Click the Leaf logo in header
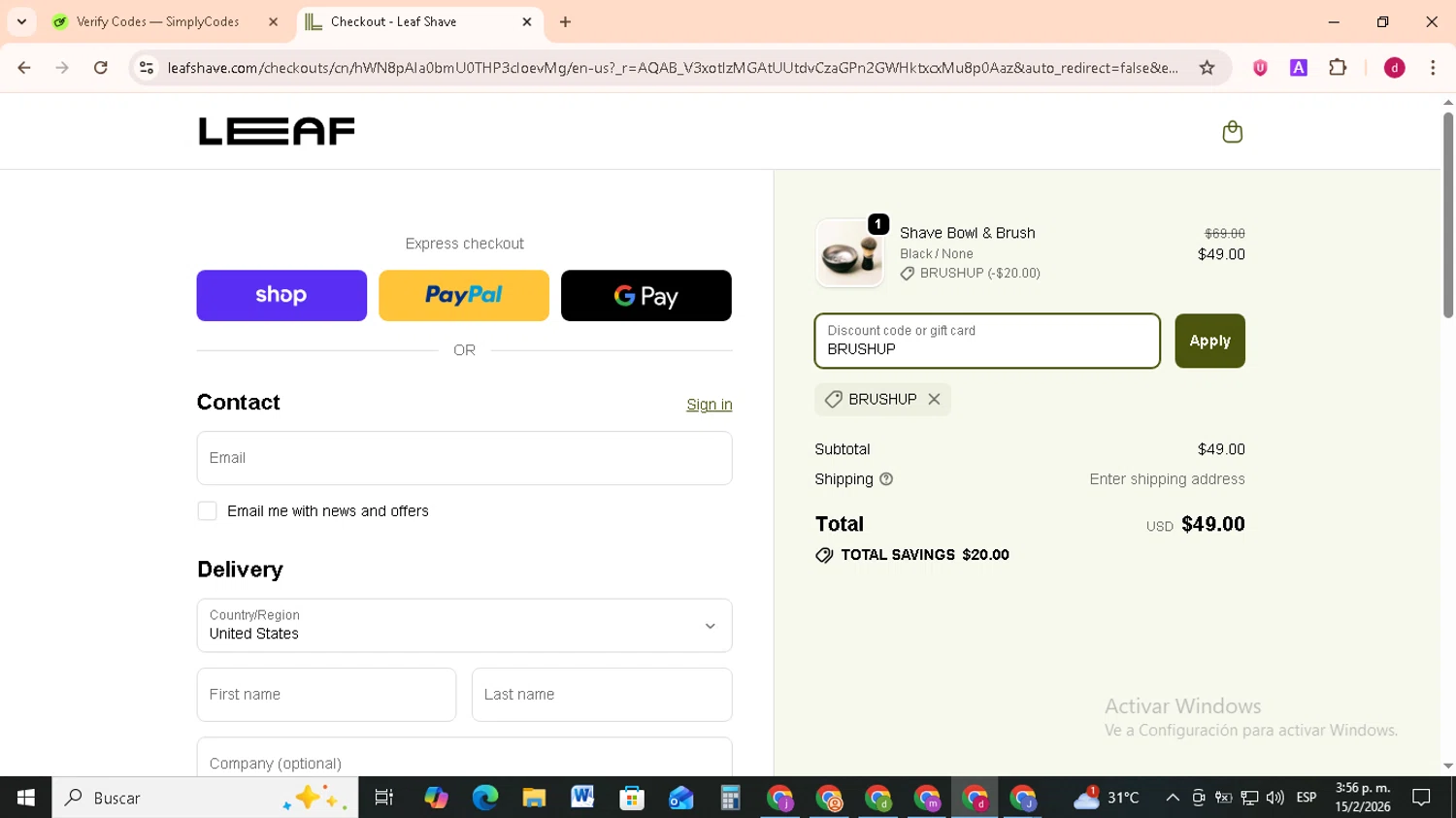The image size is (1456, 818). (277, 131)
